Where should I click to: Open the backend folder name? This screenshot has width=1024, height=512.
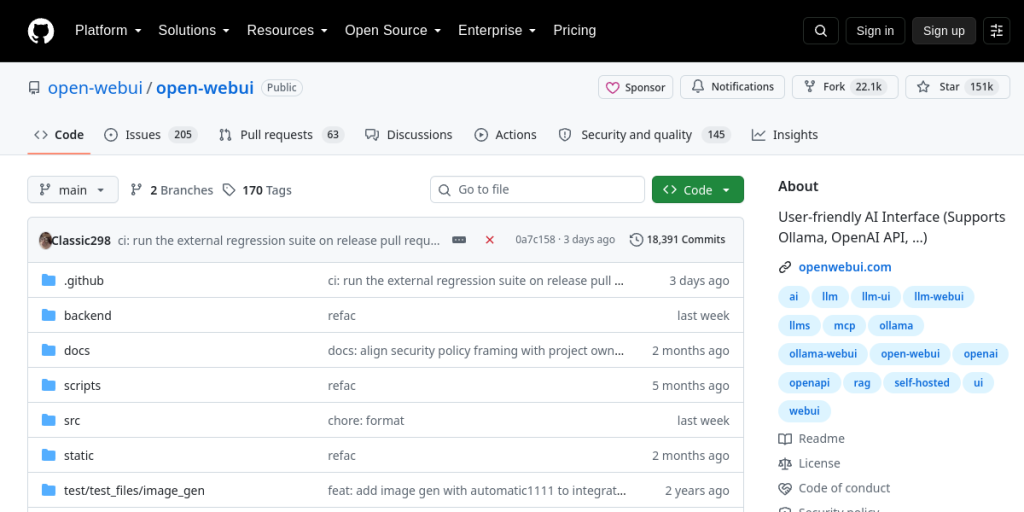(x=88, y=315)
